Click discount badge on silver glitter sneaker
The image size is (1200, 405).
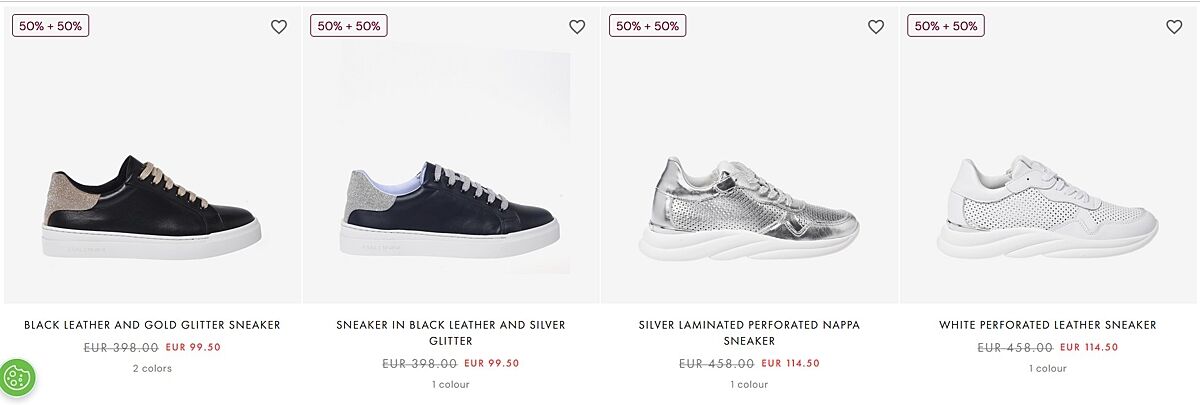349,26
